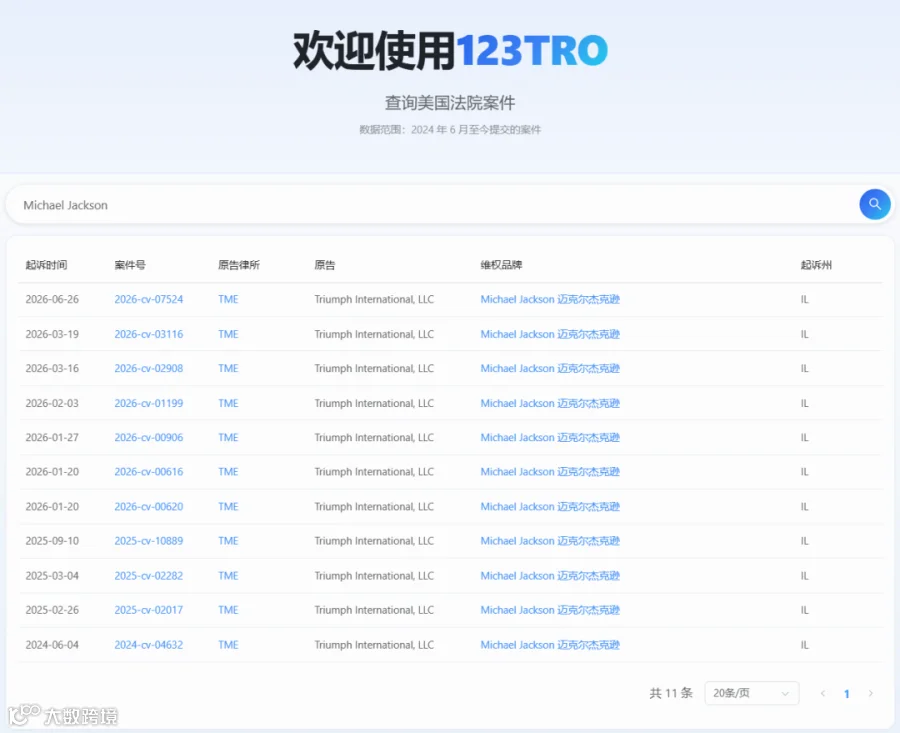The width and height of the screenshot is (900, 733).
Task: Open case 2025-cv-02282
Action: 149,576
